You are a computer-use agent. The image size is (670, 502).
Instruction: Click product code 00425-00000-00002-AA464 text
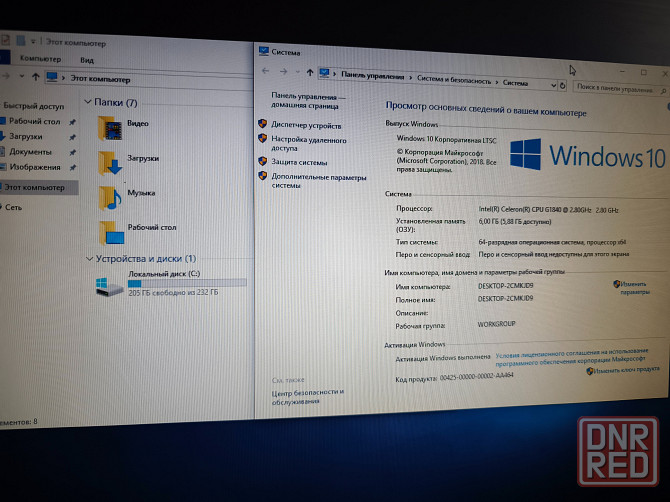pos(476,376)
